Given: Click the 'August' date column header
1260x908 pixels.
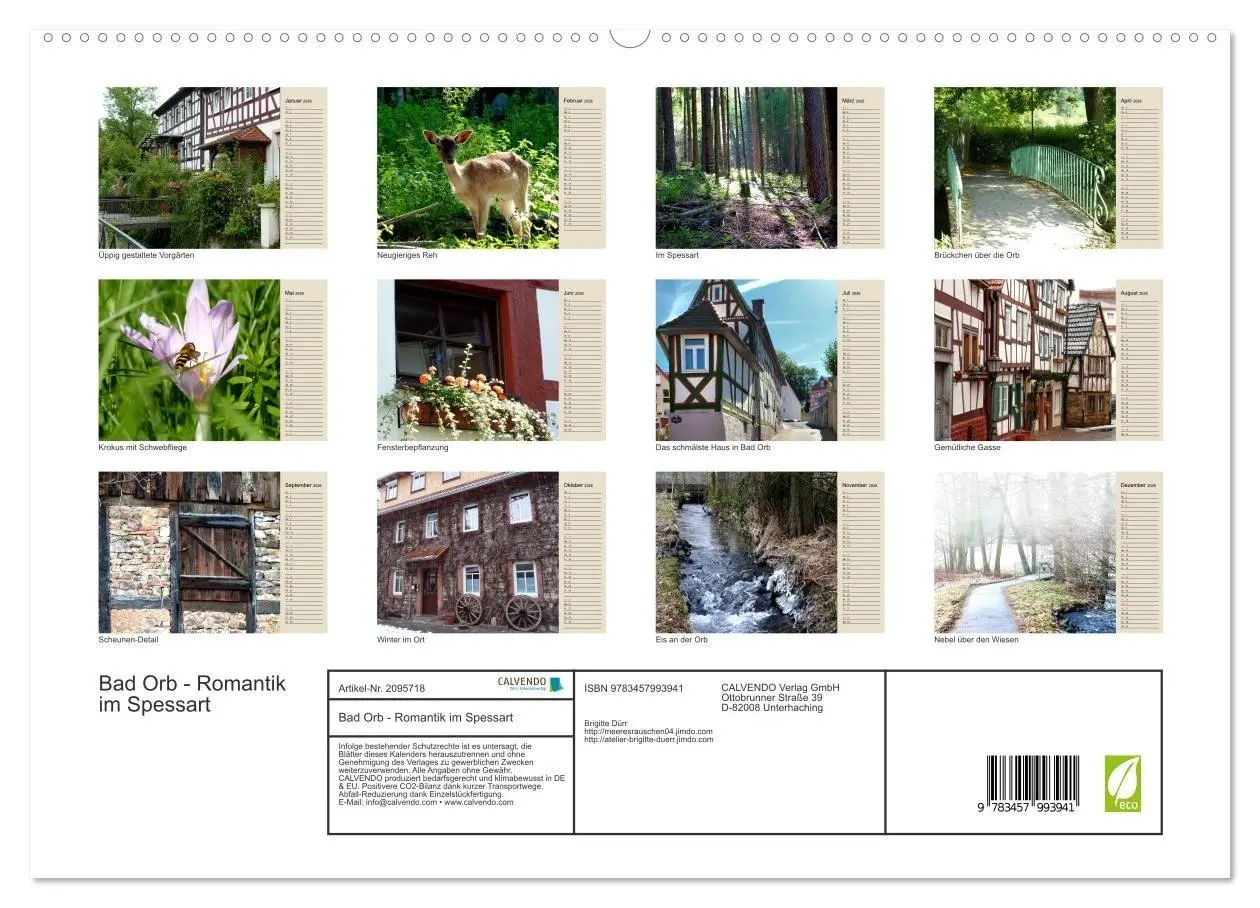Looking at the screenshot, I should (x=1134, y=293).
